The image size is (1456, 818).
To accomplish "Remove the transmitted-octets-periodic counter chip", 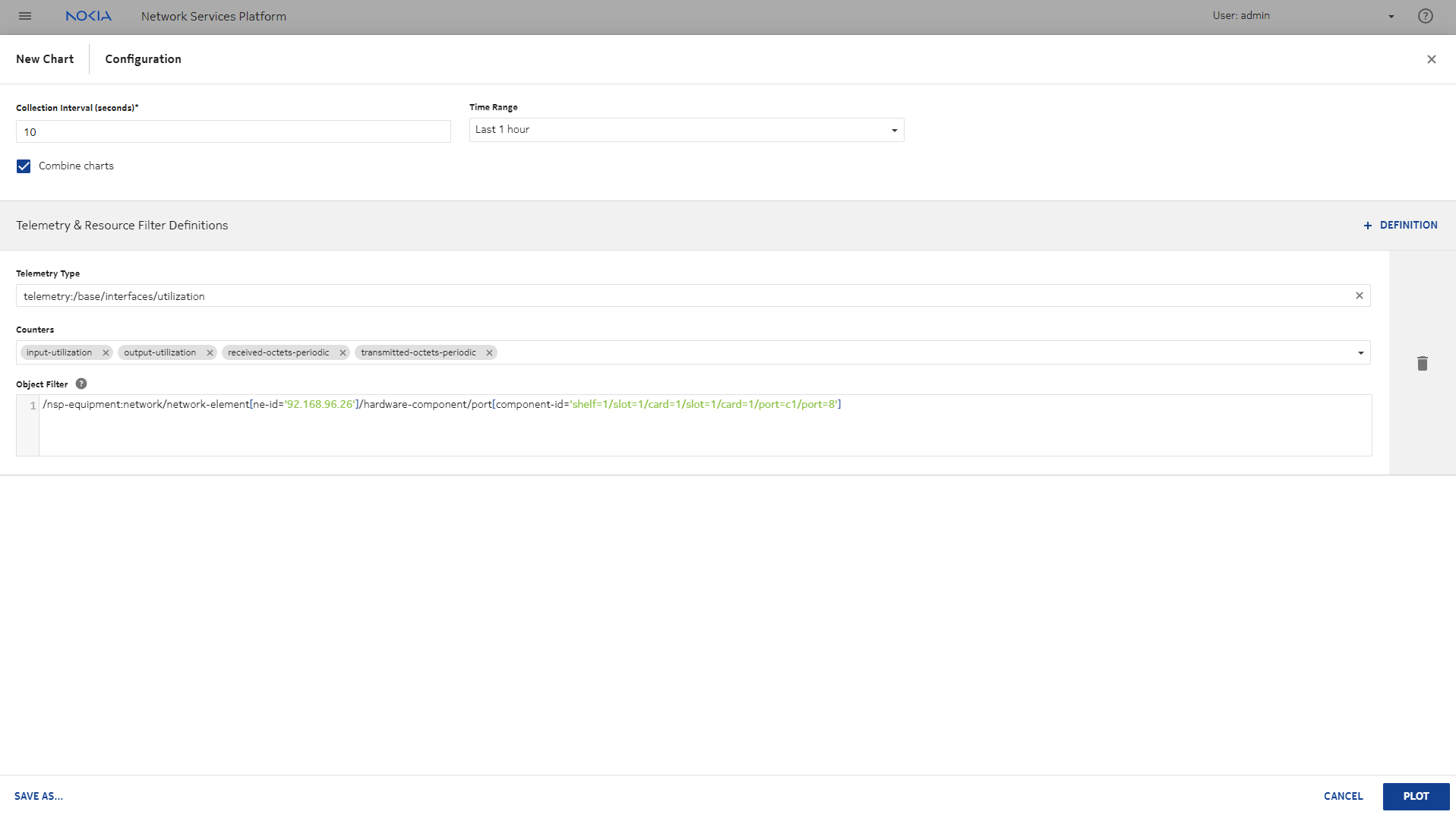I will [x=489, y=352].
